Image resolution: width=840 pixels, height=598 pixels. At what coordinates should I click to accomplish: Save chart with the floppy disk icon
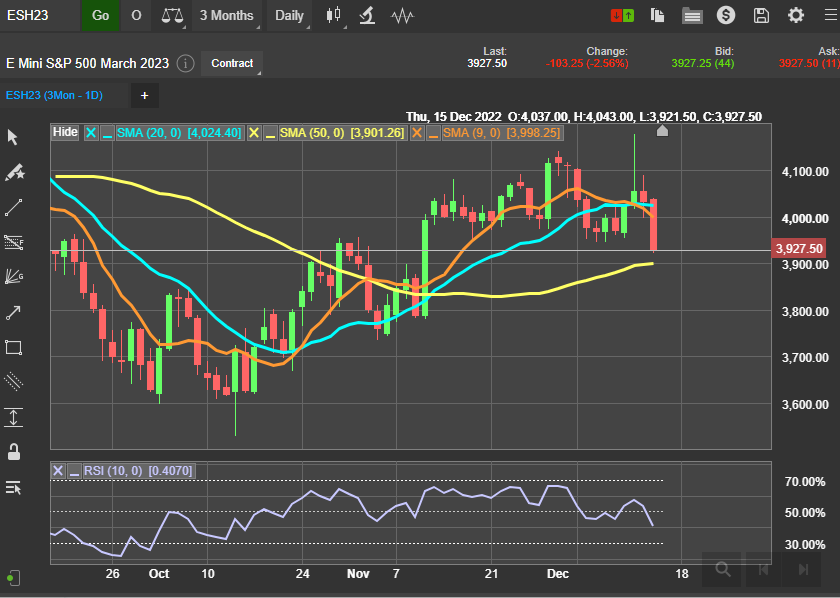tap(761, 16)
